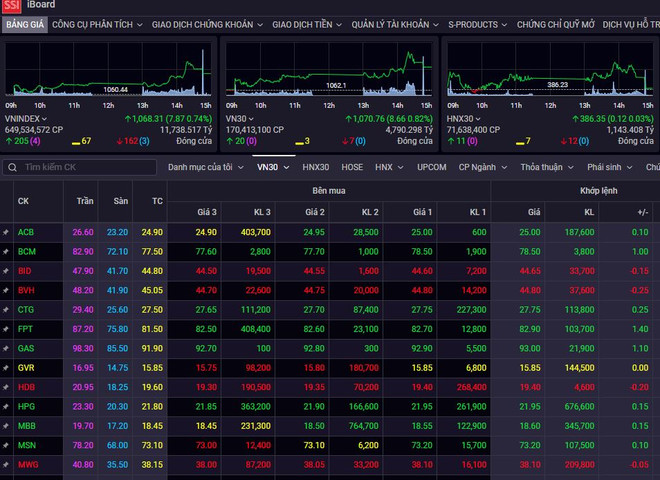Viewport: 660px width, 480px height.
Task: Pin the GVR stock row
Action: 6,368
